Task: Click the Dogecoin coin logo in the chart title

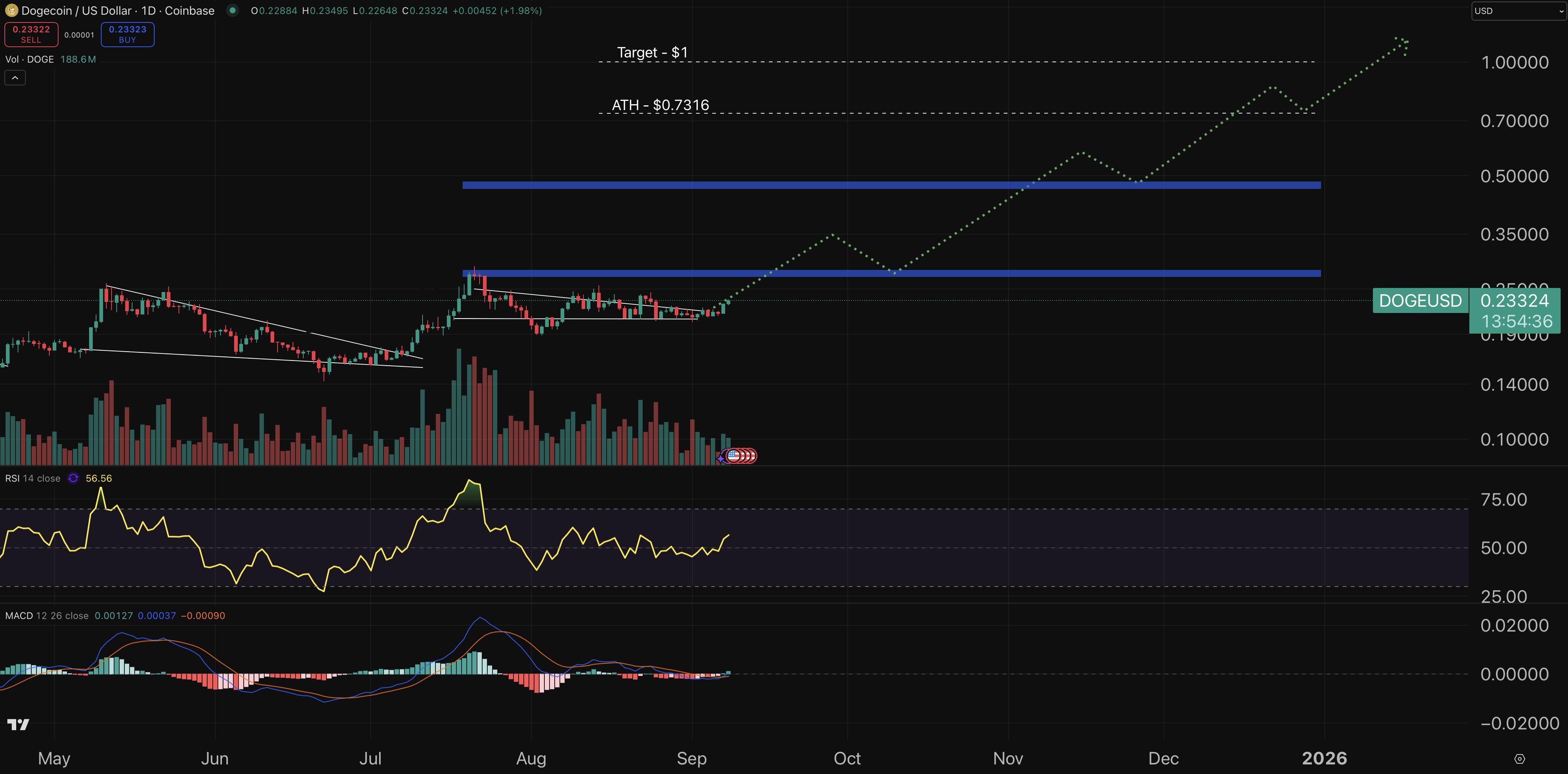Action: (12, 10)
